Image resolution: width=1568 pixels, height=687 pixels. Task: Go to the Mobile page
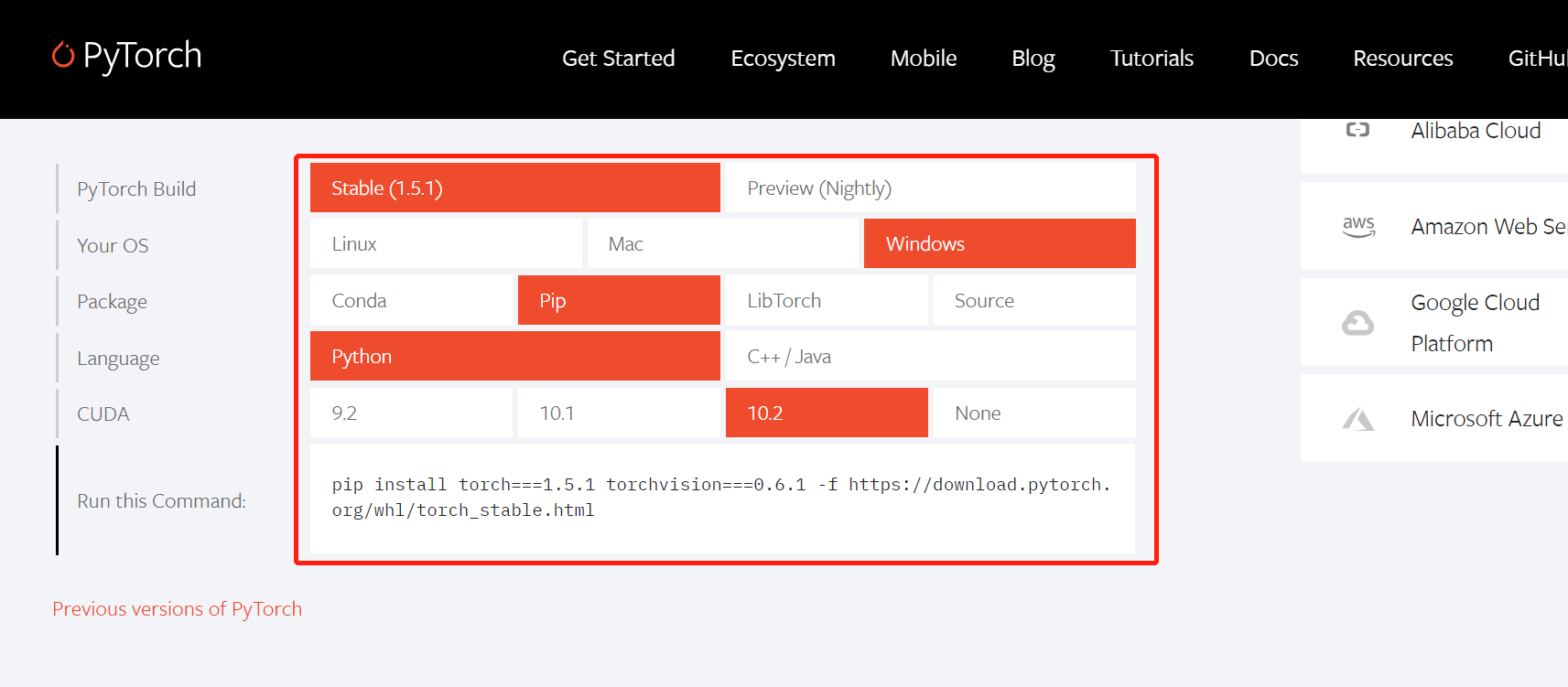click(x=924, y=59)
